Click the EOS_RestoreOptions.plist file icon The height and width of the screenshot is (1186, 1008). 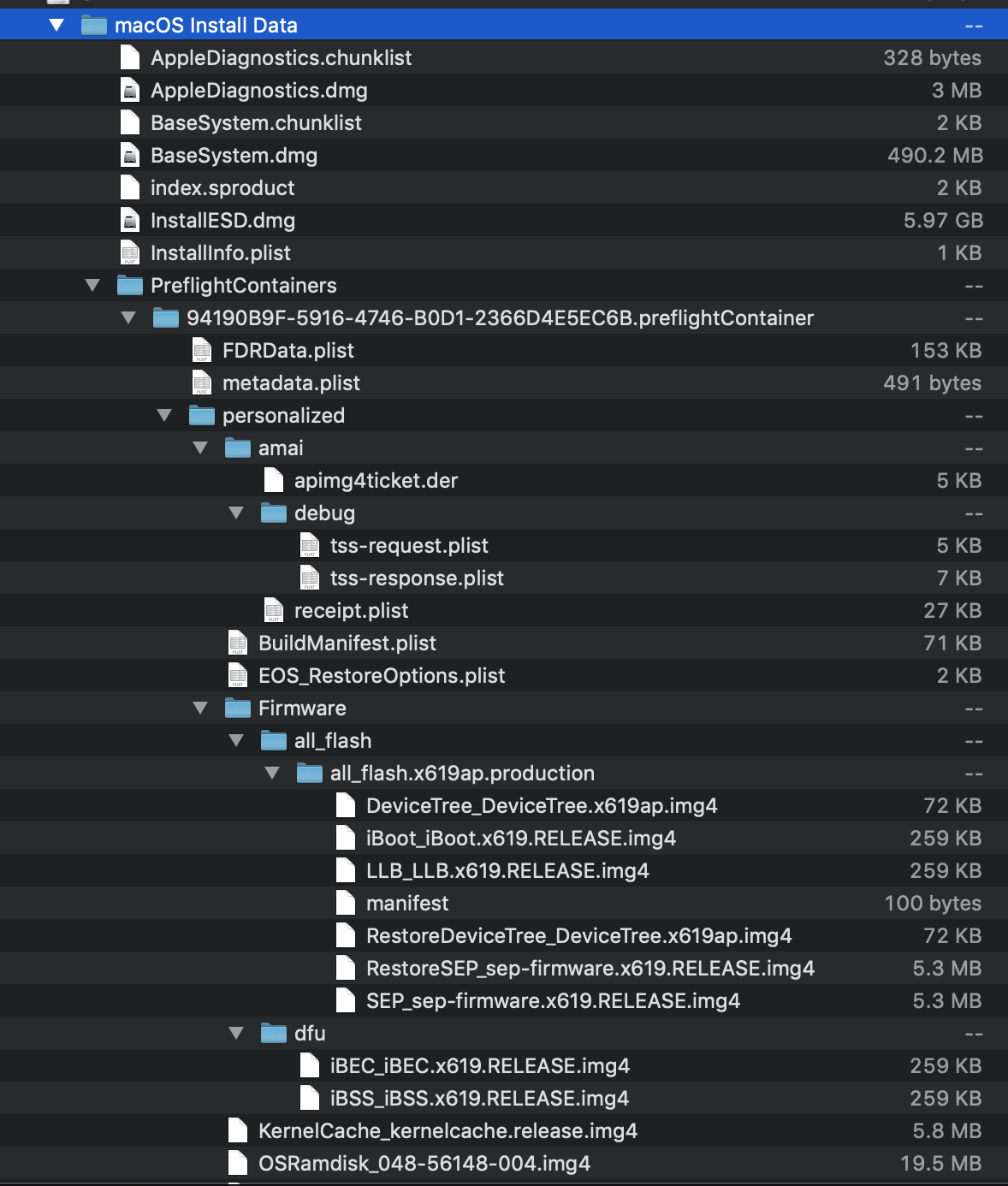(x=238, y=676)
